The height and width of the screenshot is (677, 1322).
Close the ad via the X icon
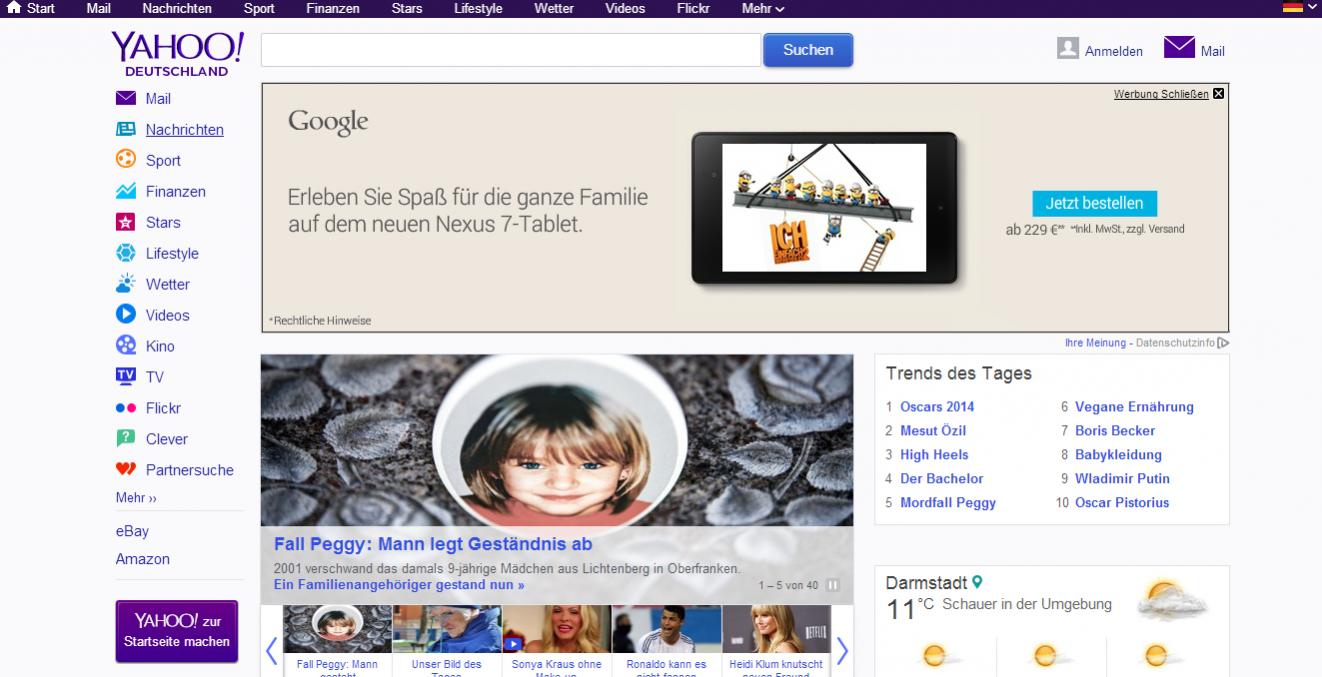click(x=1218, y=94)
